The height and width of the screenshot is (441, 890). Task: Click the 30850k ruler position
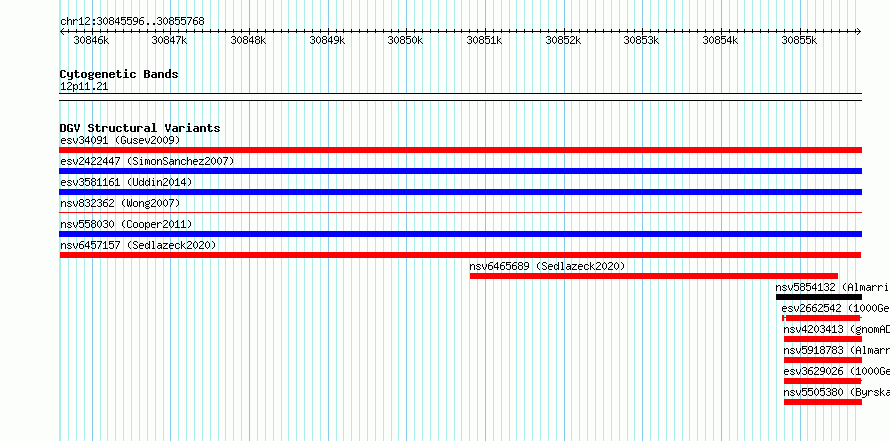pos(405,40)
